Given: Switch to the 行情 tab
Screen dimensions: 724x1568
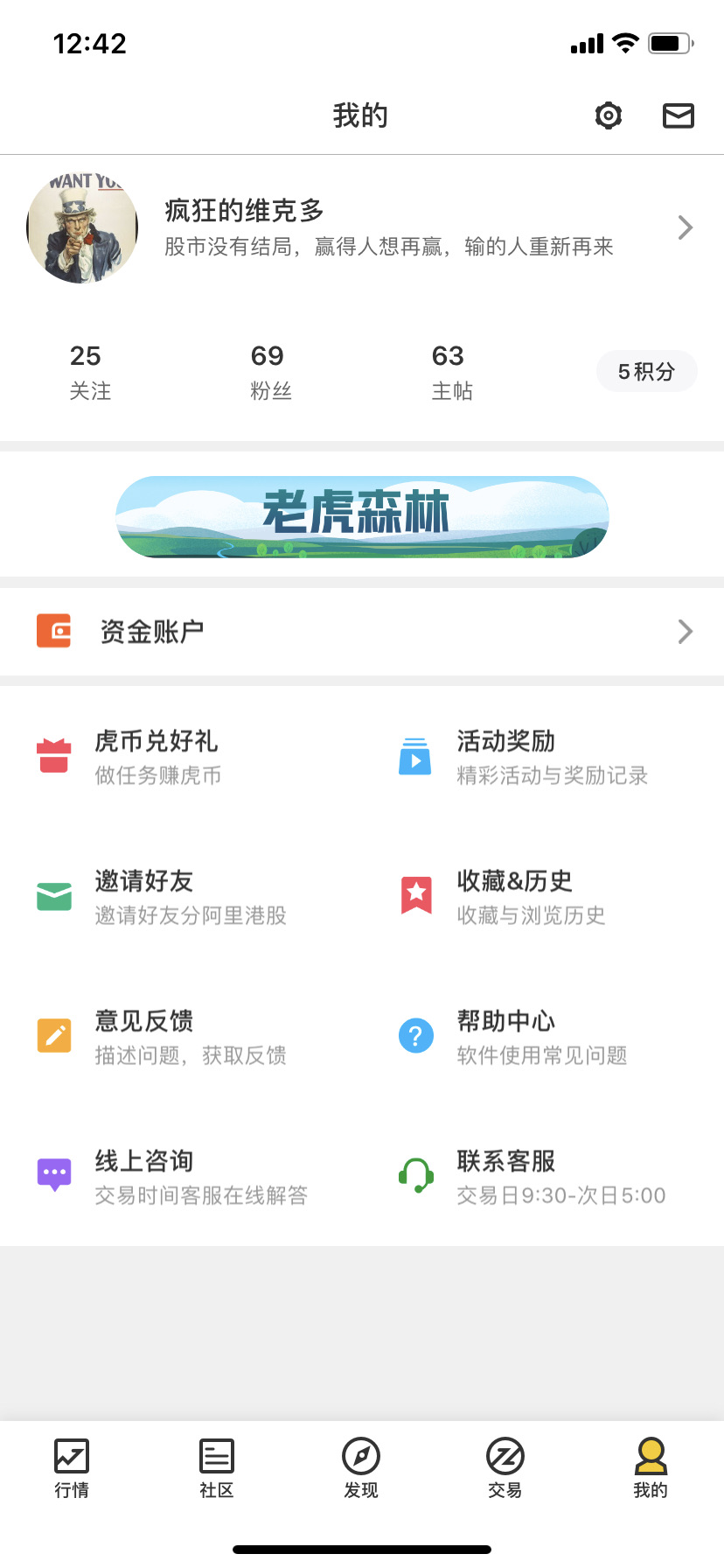Looking at the screenshot, I should [72, 1469].
